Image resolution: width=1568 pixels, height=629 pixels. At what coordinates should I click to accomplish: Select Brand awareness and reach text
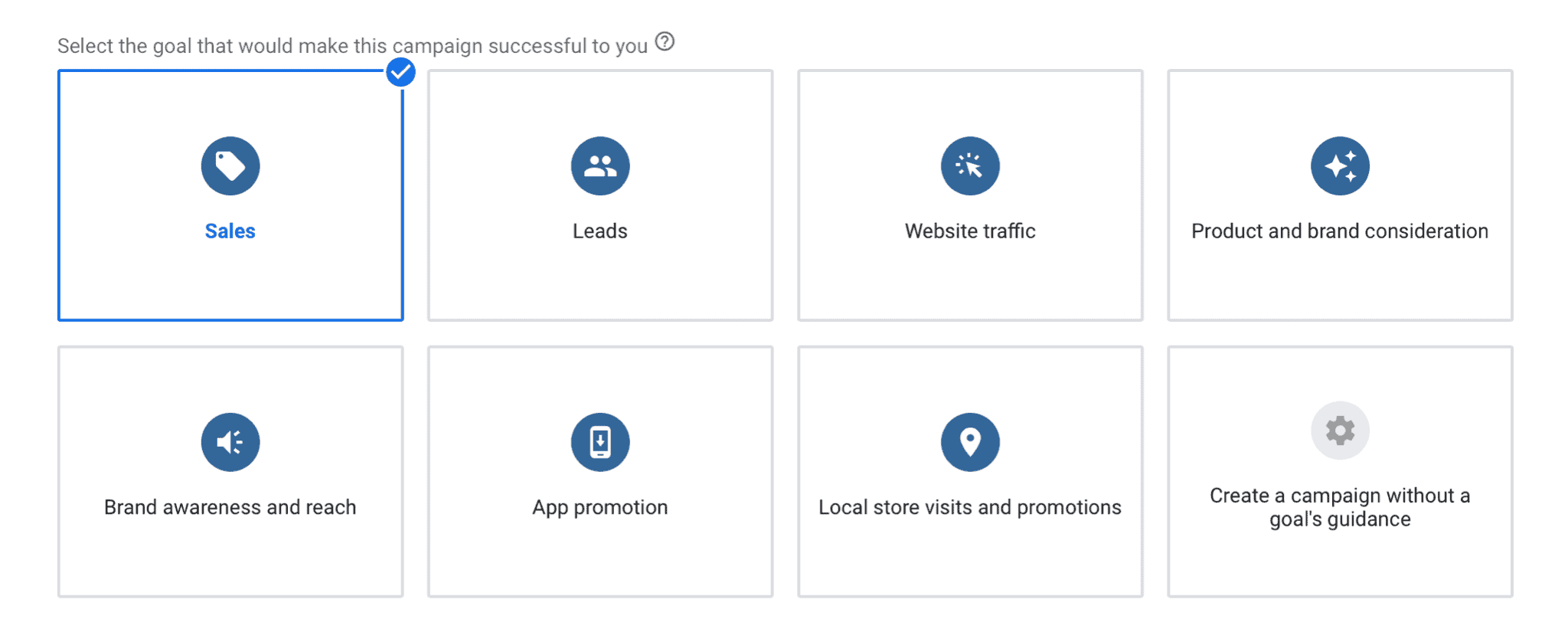[x=230, y=507]
